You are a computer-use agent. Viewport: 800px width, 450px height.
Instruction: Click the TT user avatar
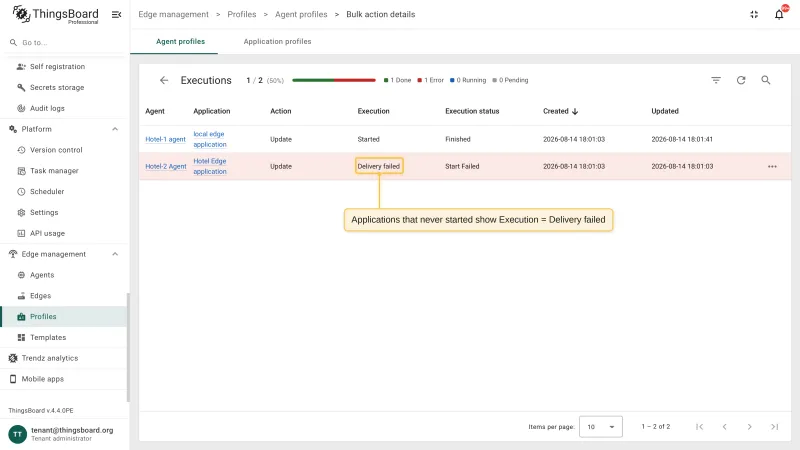[17, 434]
